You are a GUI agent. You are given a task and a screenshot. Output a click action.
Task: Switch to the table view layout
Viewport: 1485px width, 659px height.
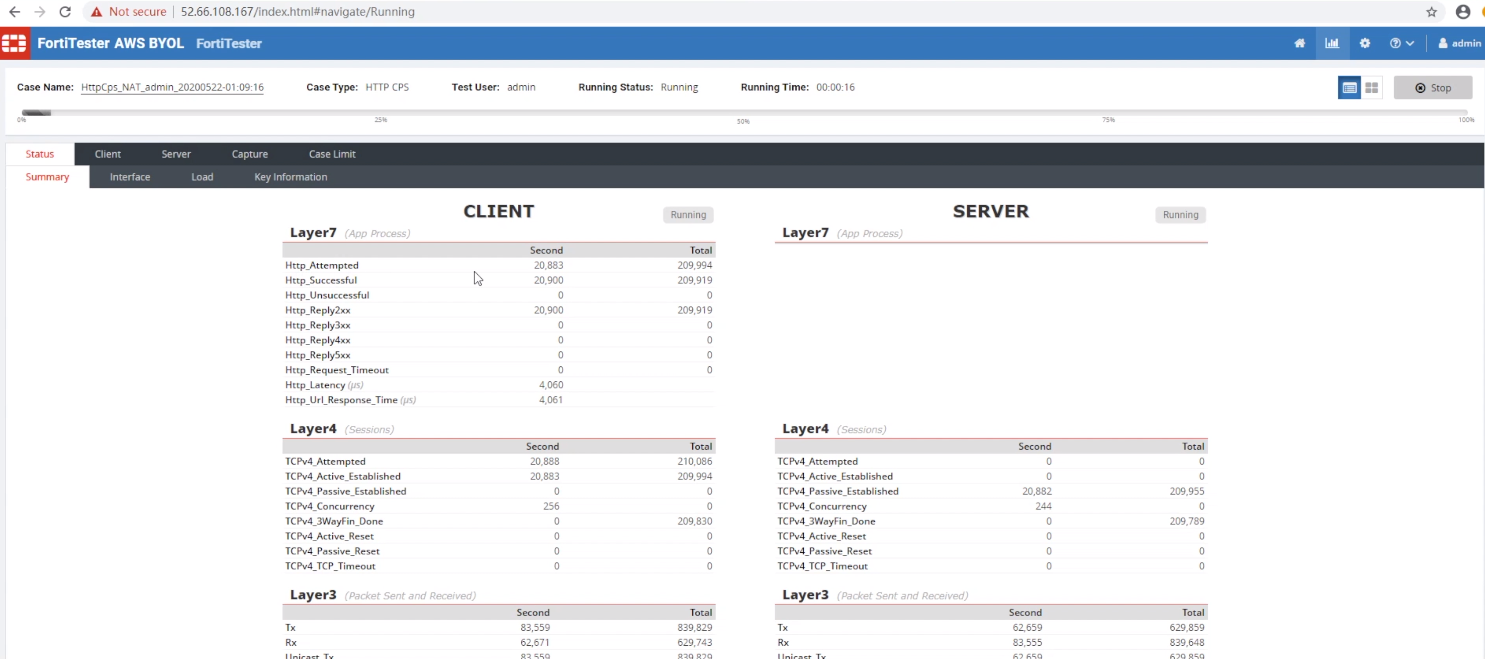(1348, 87)
